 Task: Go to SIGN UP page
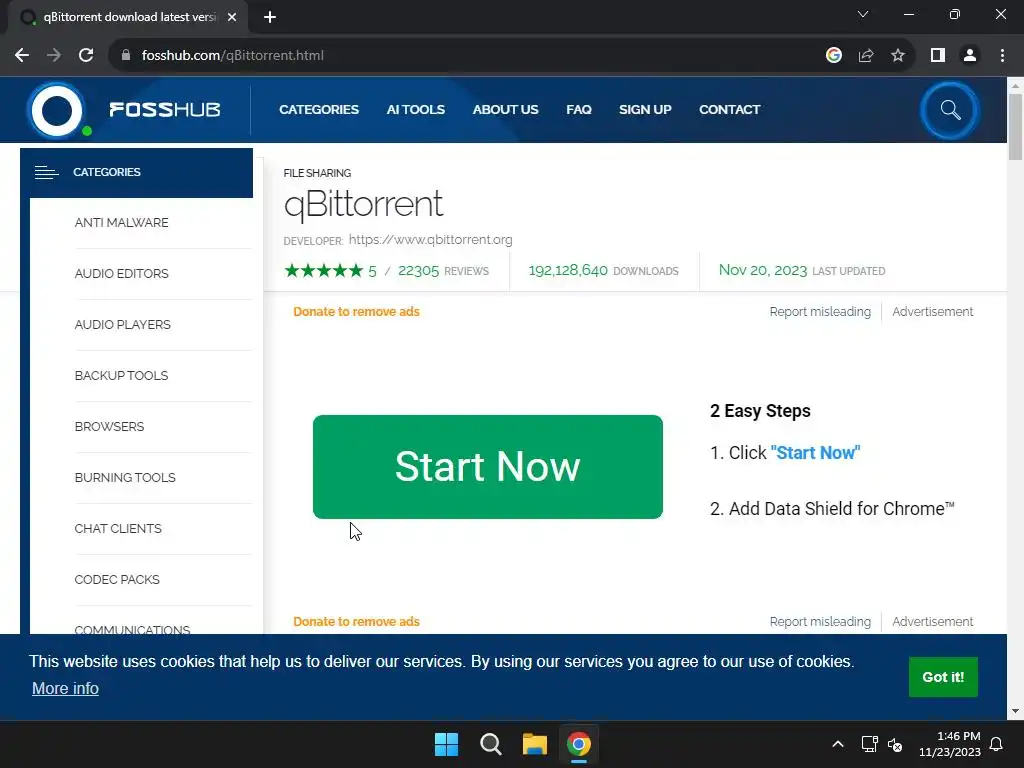click(645, 110)
